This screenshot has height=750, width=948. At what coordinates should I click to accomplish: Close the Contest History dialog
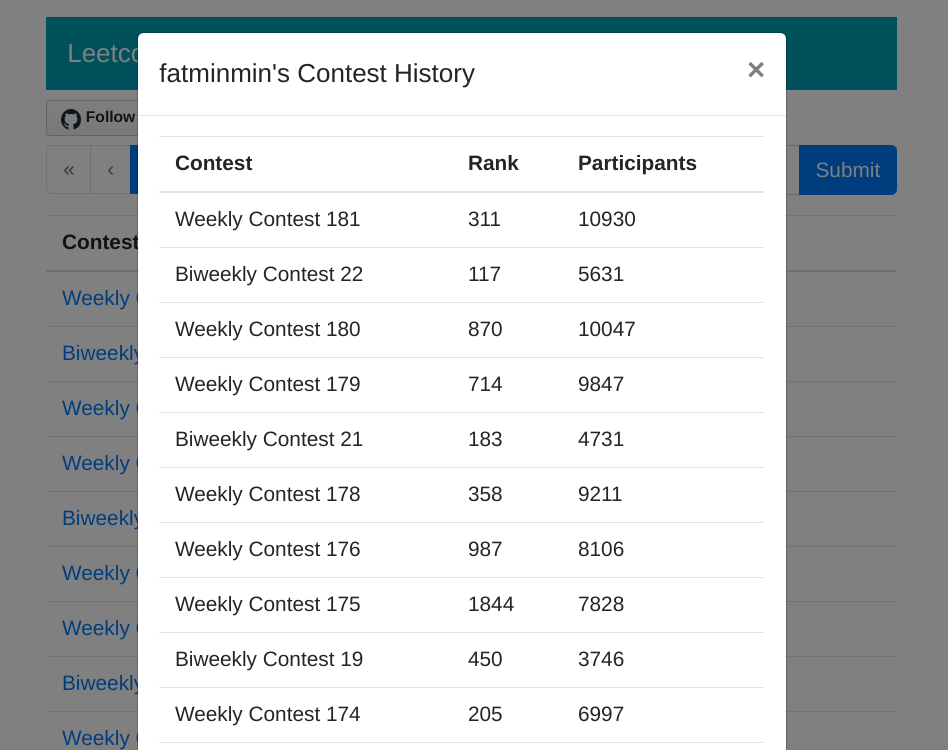(x=755, y=70)
